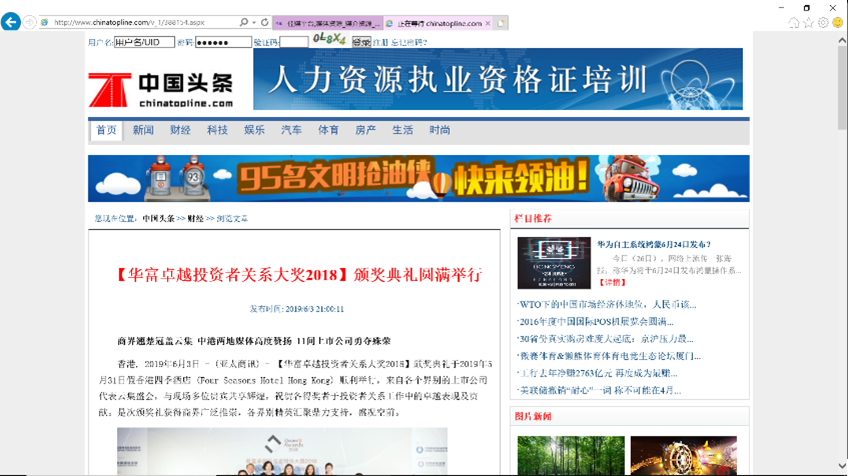
Task: Open the 体育 navigation item
Action: (x=328, y=130)
